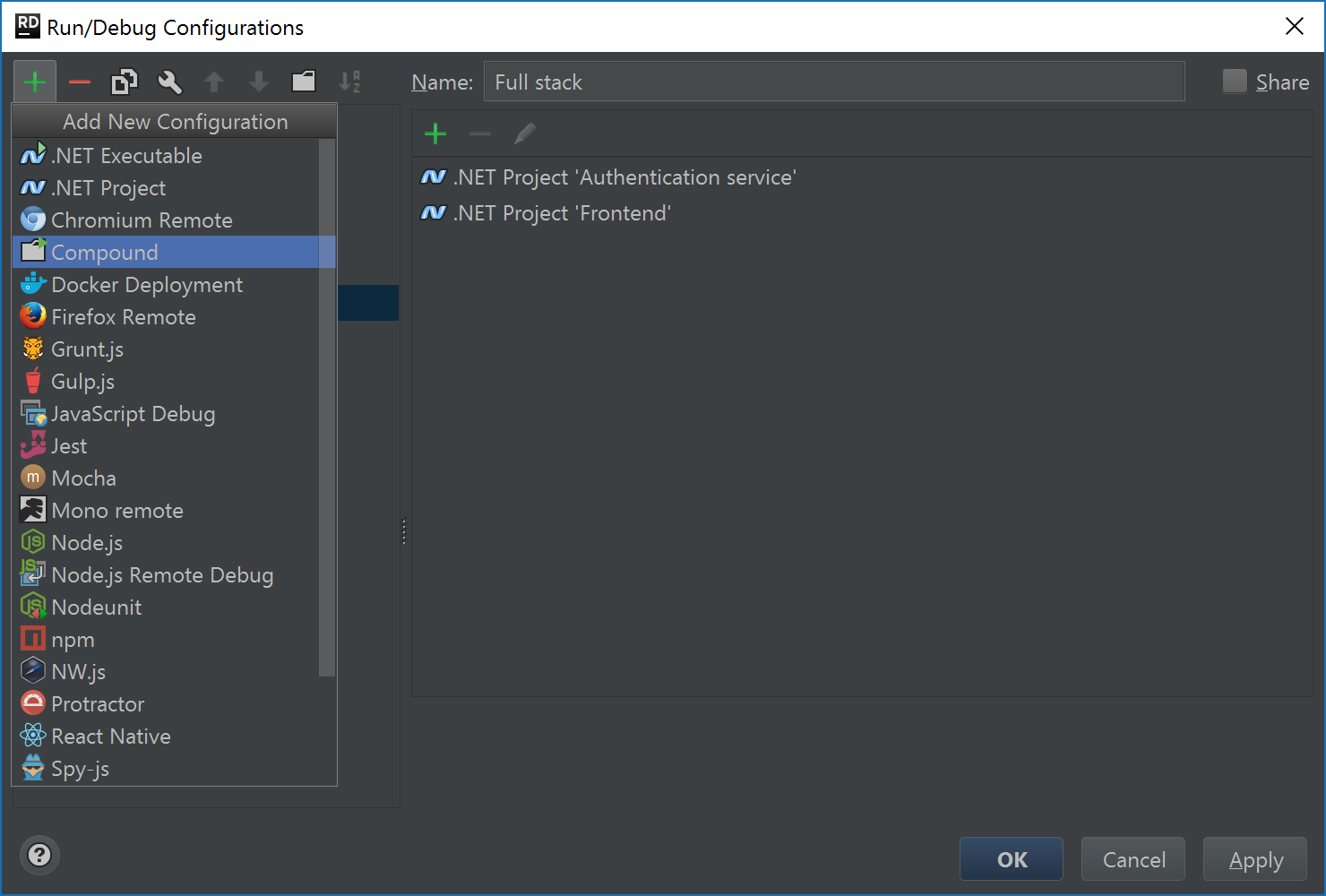The image size is (1326, 896).
Task: Close the Run/Debug Configurations dialog
Action: pyautogui.click(x=1295, y=27)
